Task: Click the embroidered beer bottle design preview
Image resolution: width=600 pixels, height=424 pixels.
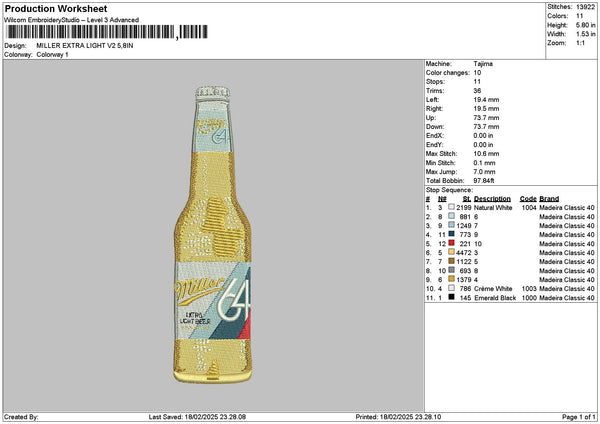Action: pyautogui.click(x=213, y=235)
